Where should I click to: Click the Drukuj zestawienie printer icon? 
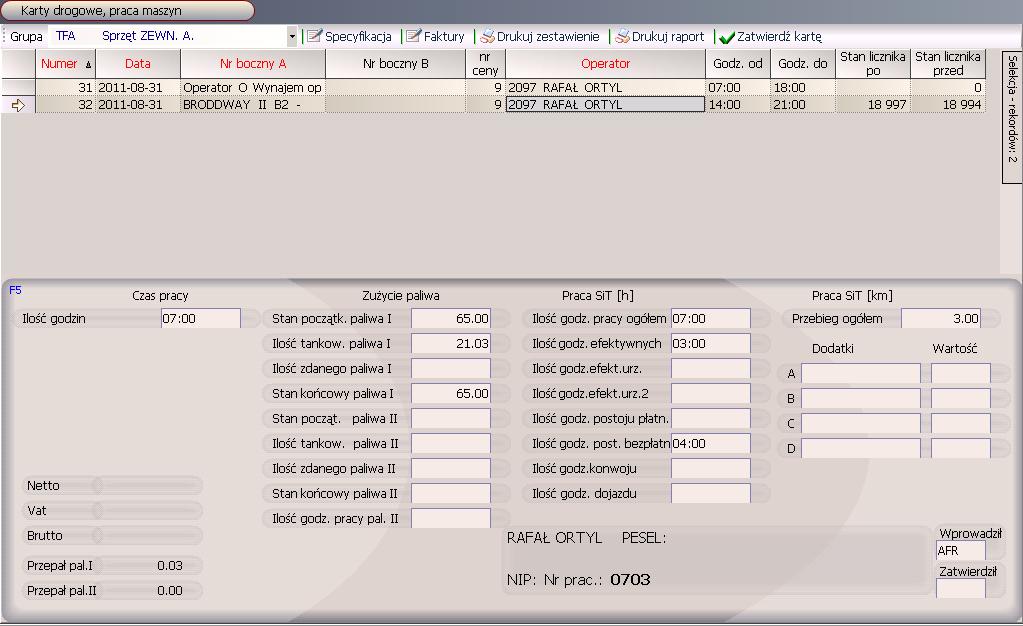click(x=487, y=37)
